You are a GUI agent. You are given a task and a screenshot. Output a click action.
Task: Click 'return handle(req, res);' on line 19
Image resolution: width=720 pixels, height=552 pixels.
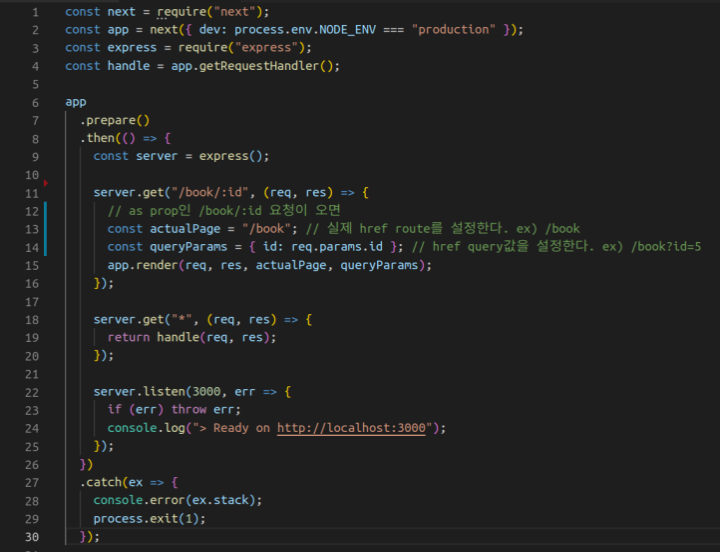point(192,338)
